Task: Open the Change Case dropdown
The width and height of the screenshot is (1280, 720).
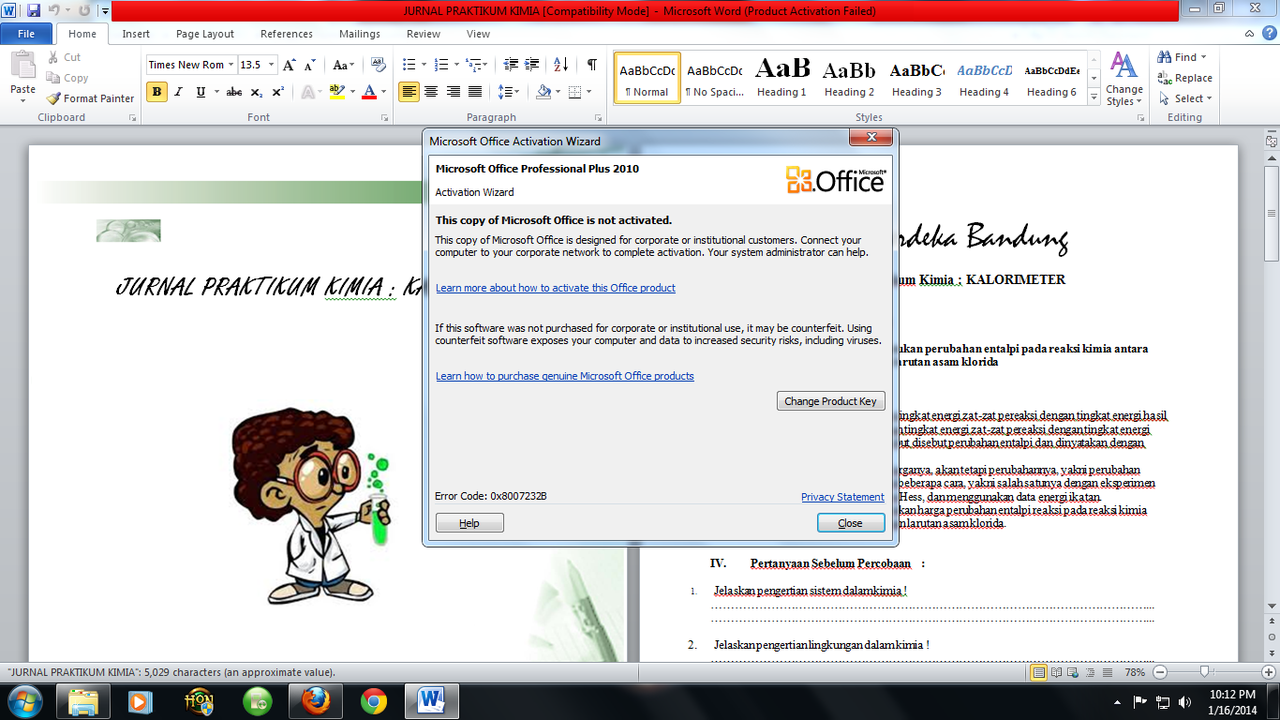Action: (x=342, y=65)
